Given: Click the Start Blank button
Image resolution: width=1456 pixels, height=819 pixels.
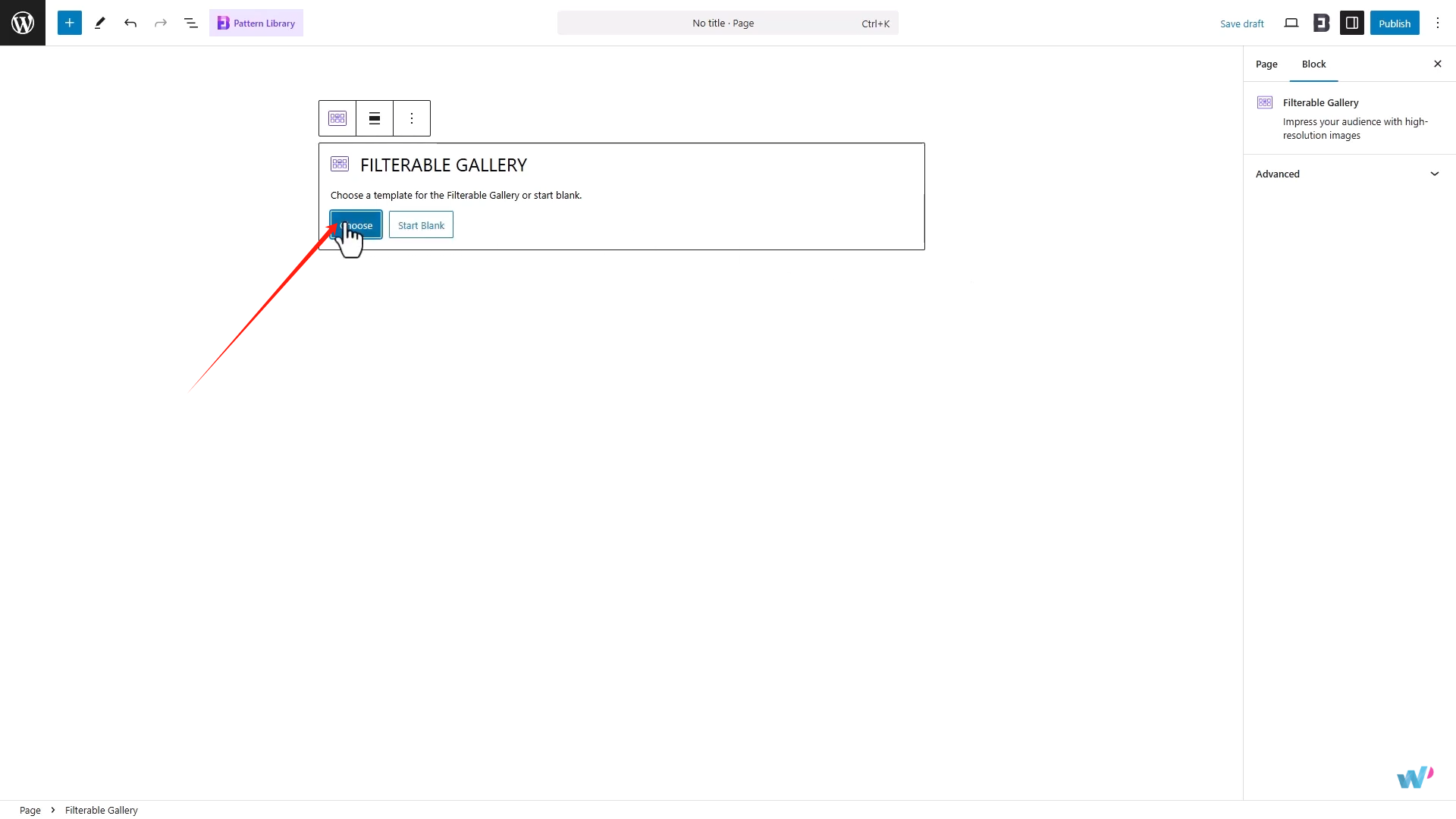Looking at the screenshot, I should 421,225.
